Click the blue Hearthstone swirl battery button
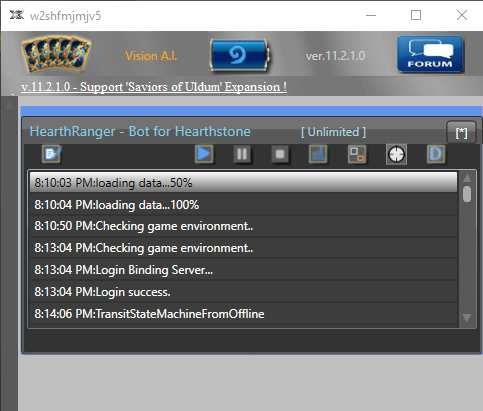Screen dimensions: 483x411 point(240,55)
